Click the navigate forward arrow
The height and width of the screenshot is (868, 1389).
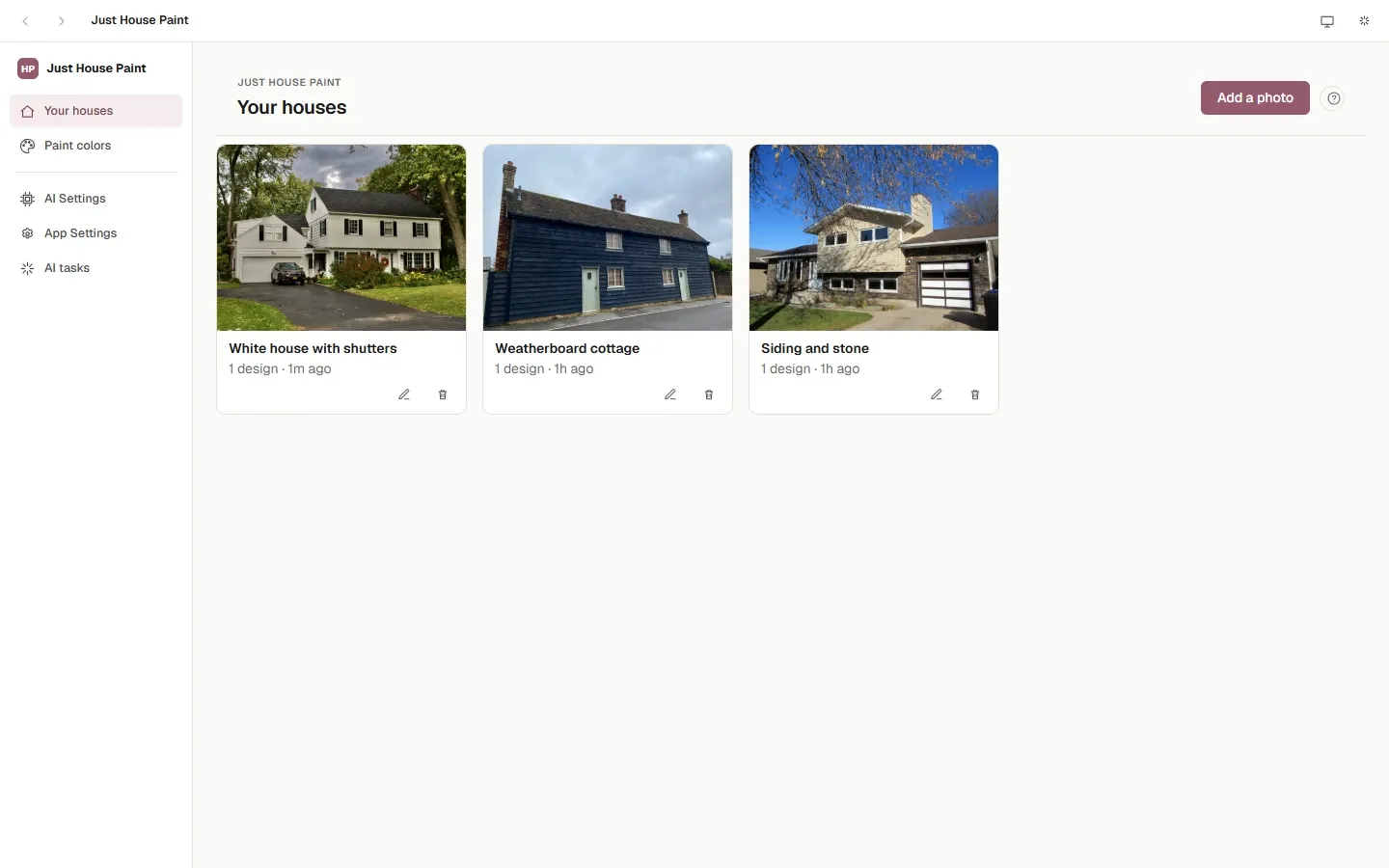pyautogui.click(x=61, y=20)
